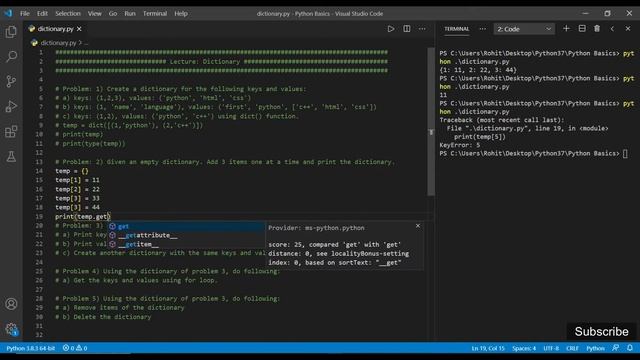Choose '__getitem__' suggestion
The width and height of the screenshot is (640, 360).
click(x=186, y=244)
